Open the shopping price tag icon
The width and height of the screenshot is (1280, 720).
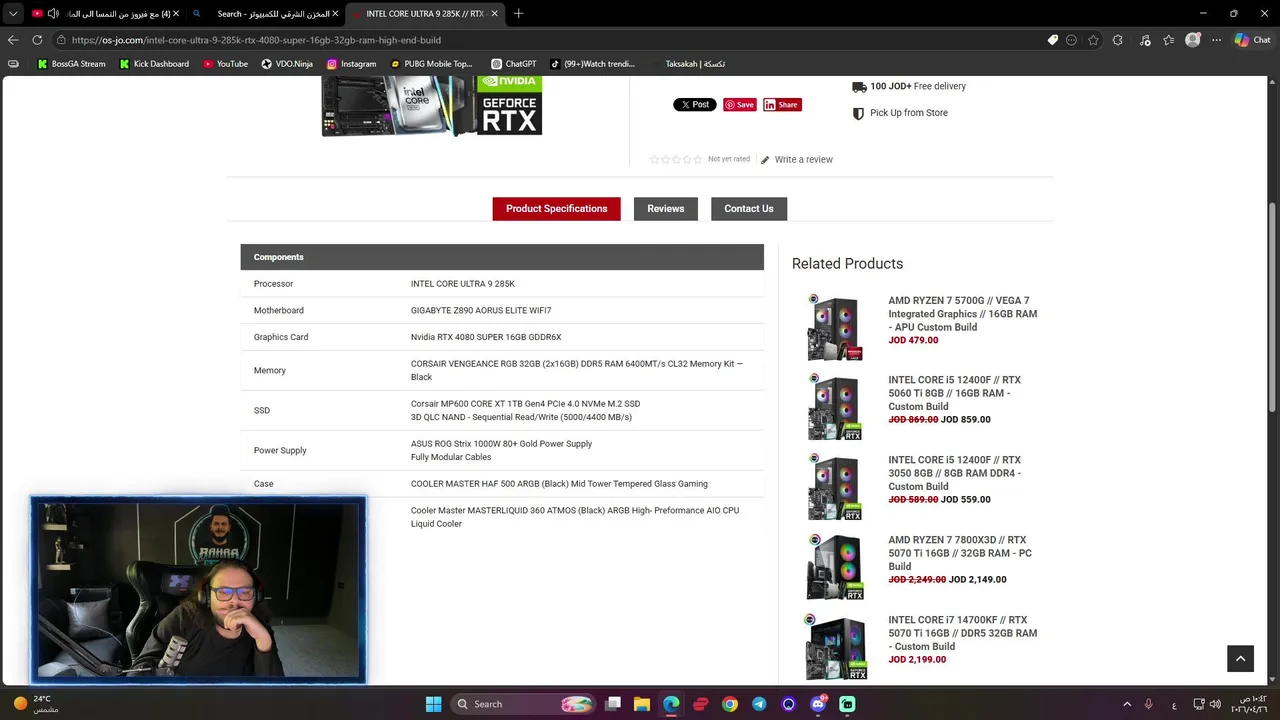[x=1052, y=40]
